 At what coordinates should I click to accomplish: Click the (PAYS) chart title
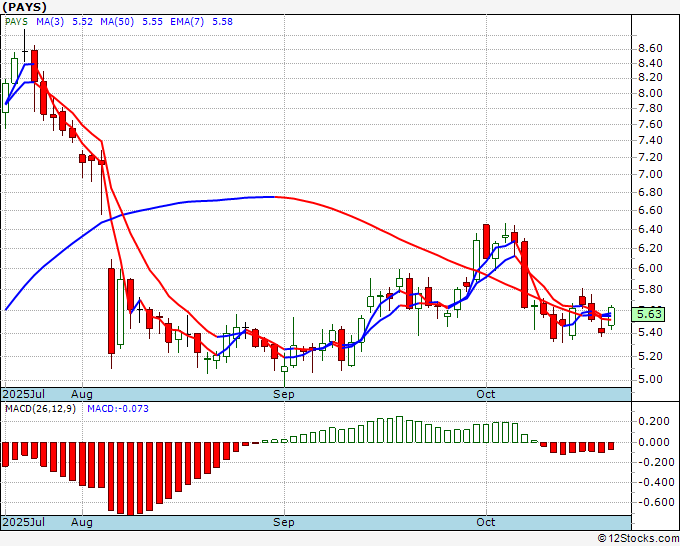[24, 7]
